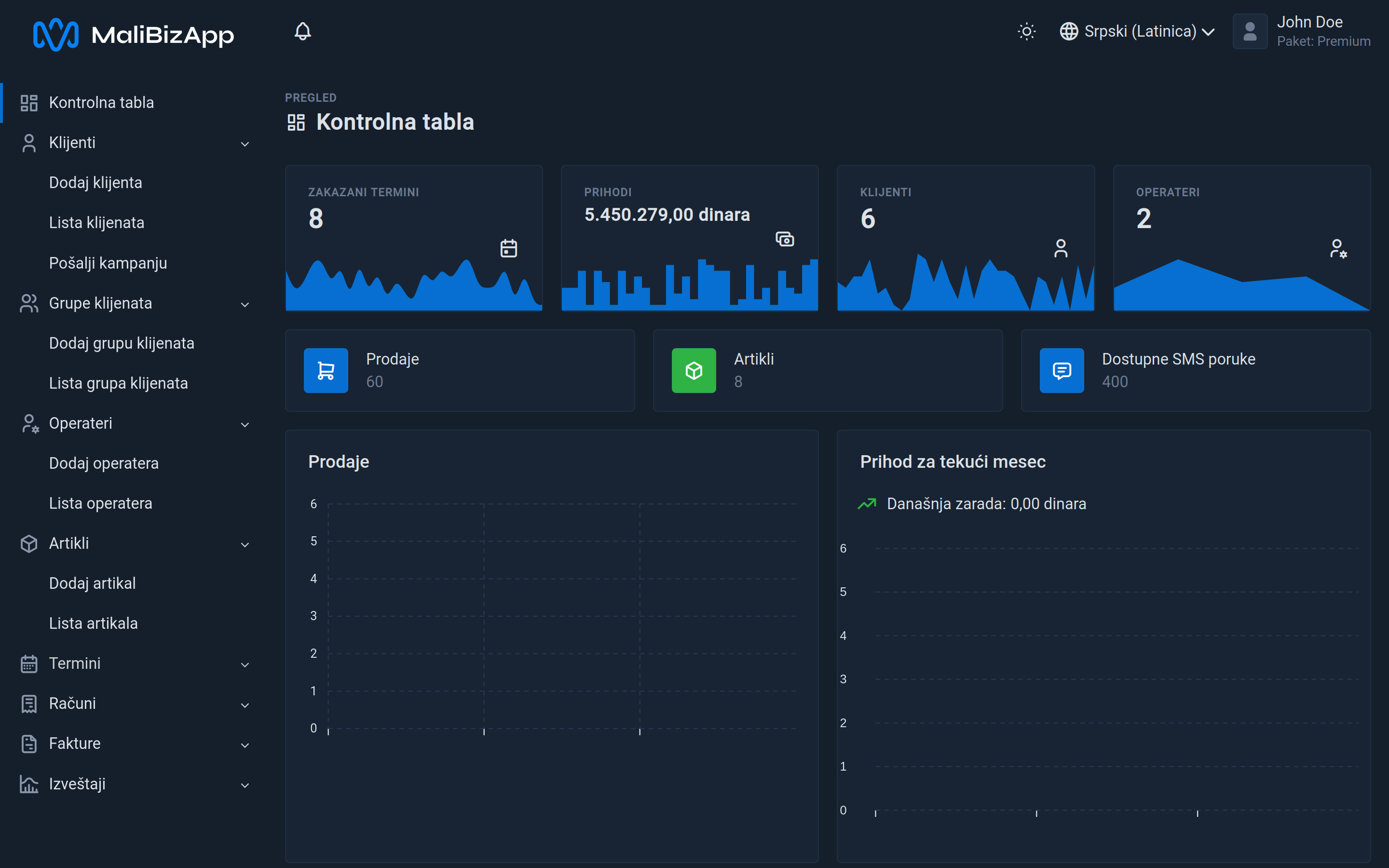This screenshot has width=1389, height=868.
Task: Click money icon in Prihodi card
Action: click(x=785, y=239)
